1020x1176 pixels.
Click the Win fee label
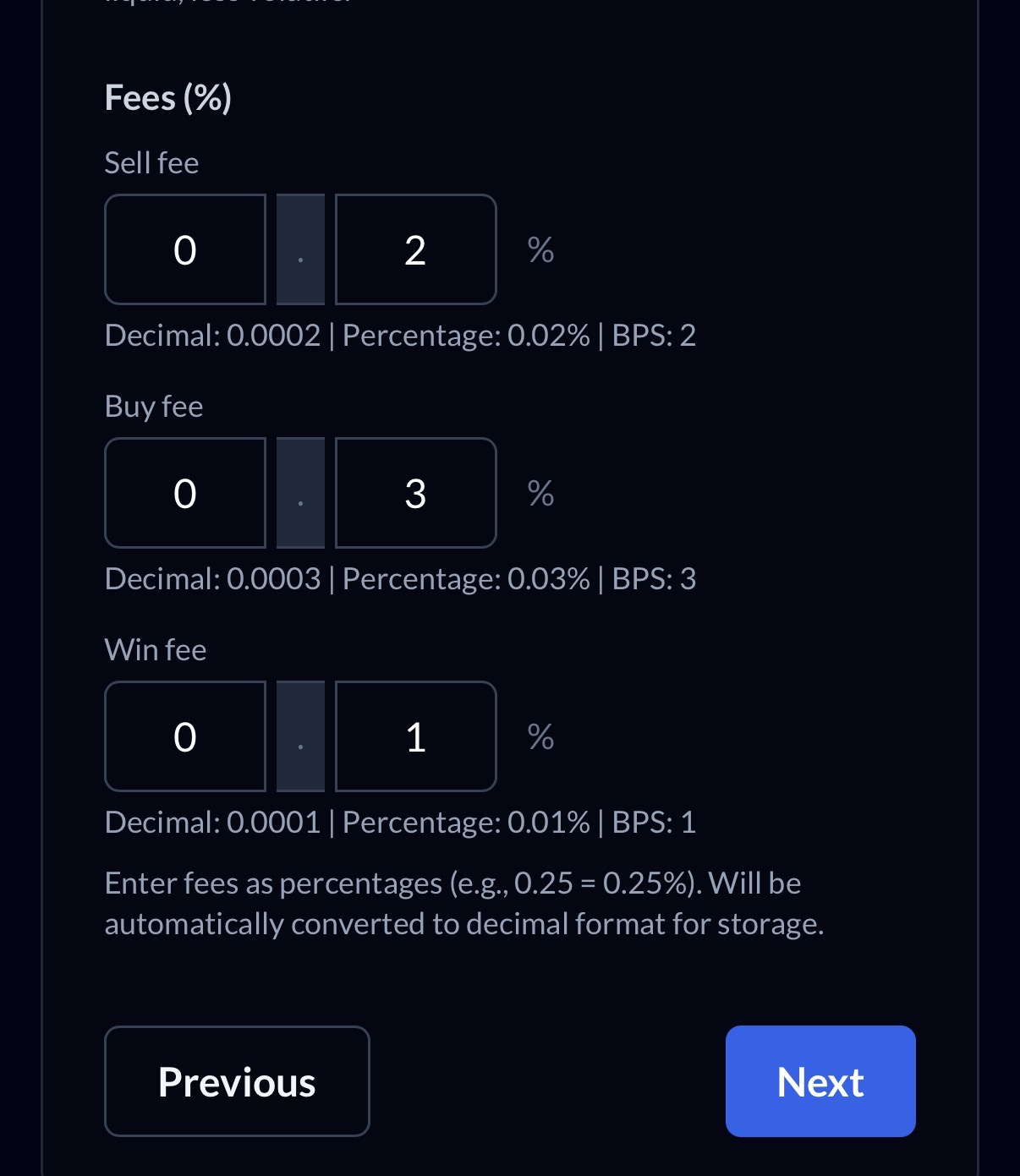[155, 649]
